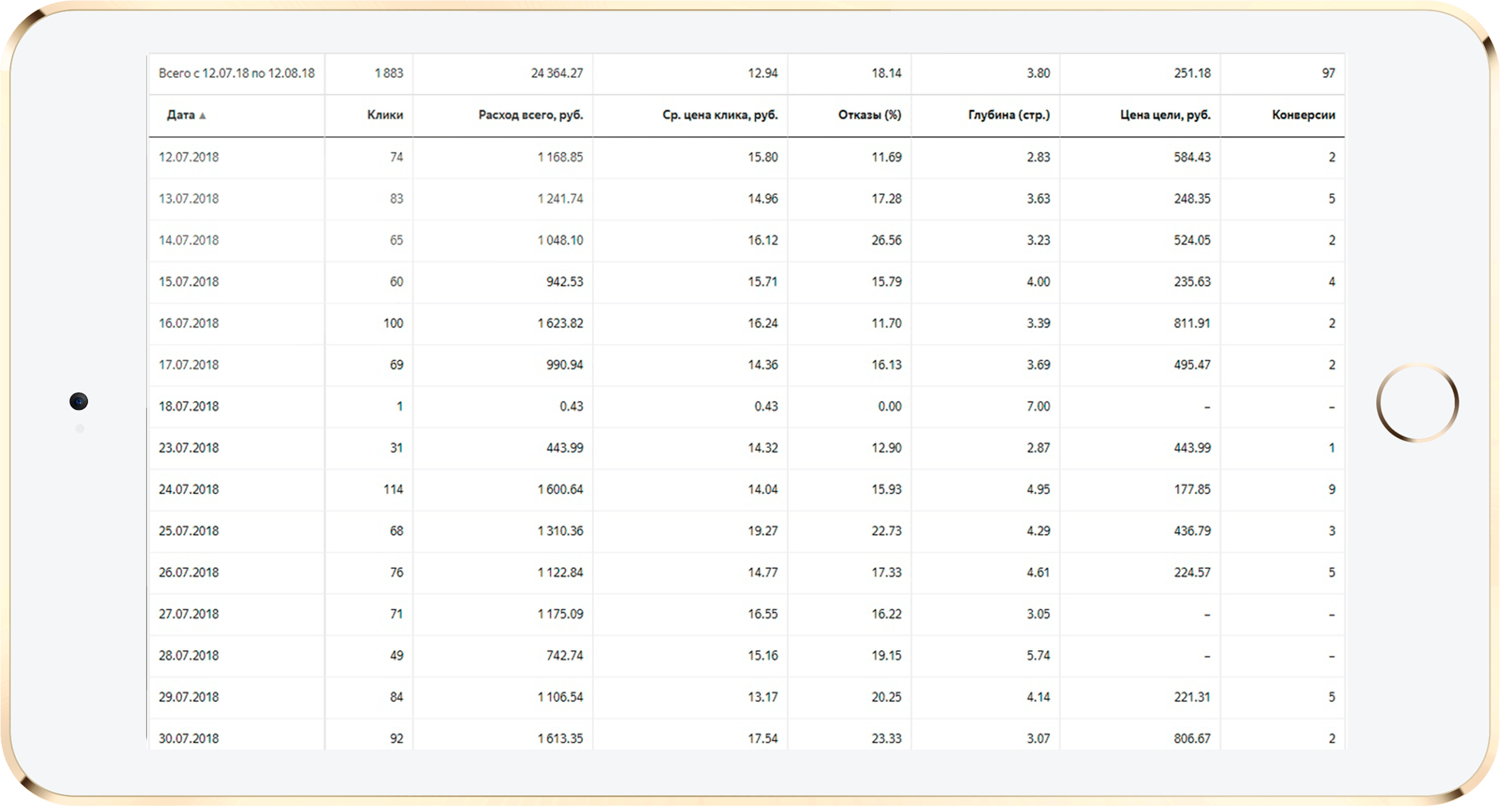Screen dimensions: 1508x812
Task: Sort by Расход всего, руб. header
Action: click(x=530, y=115)
